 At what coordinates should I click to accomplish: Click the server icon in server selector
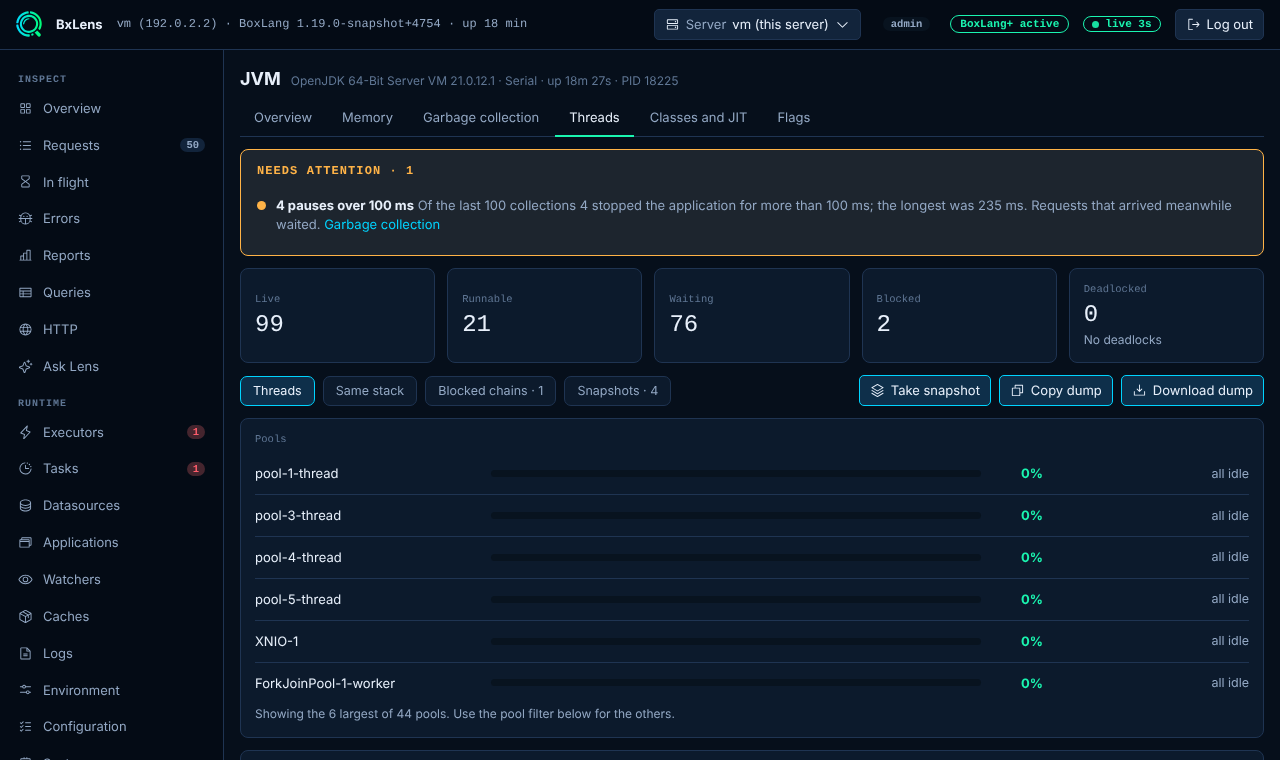click(672, 24)
